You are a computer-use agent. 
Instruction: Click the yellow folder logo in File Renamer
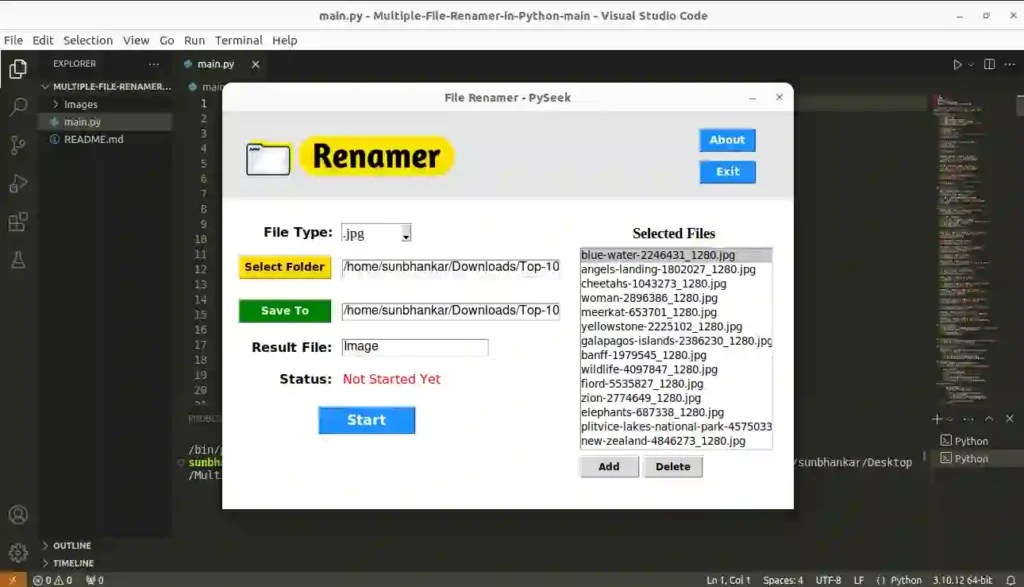click(x=266, y=156)
